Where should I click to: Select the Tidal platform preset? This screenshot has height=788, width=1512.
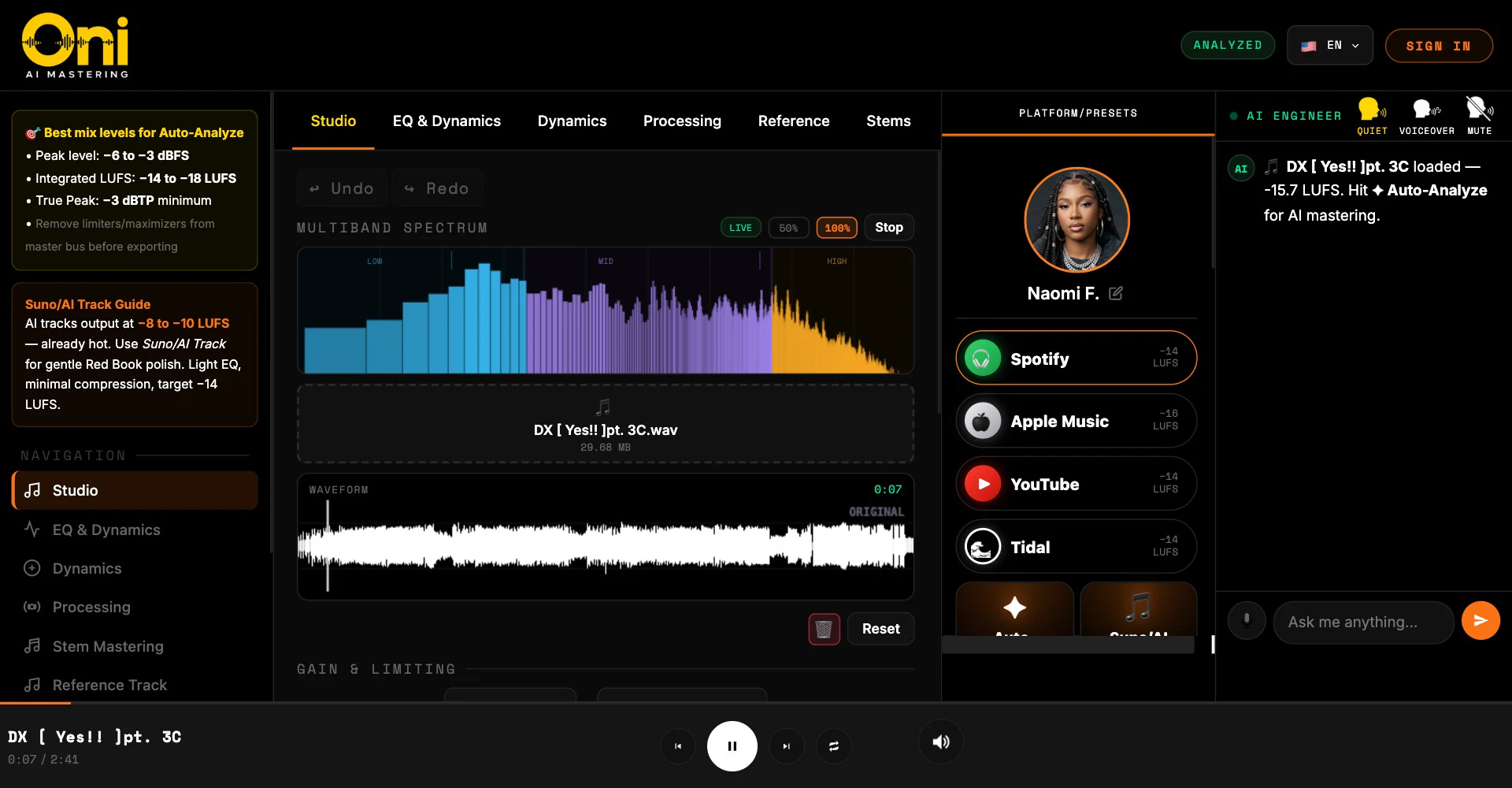click(1077, 547)
